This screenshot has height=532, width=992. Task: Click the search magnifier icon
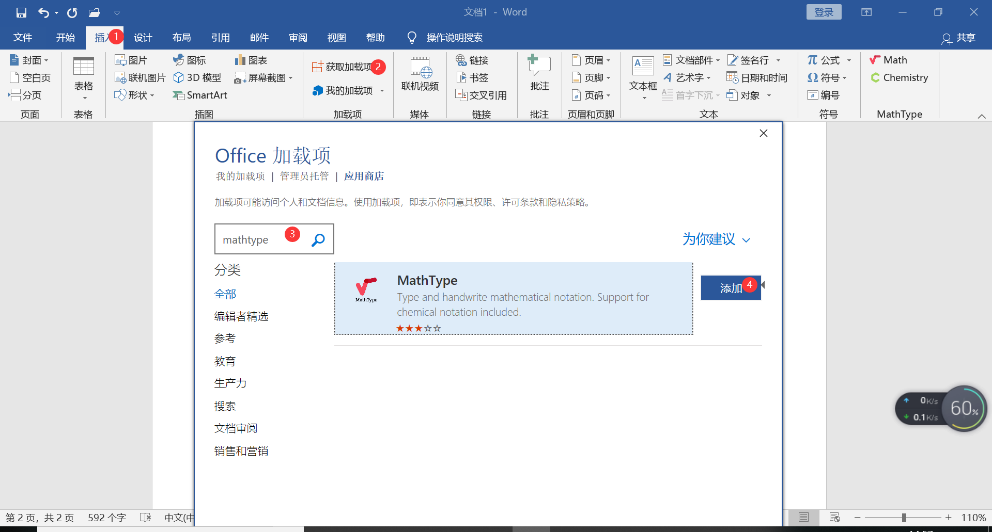point(318,240)
